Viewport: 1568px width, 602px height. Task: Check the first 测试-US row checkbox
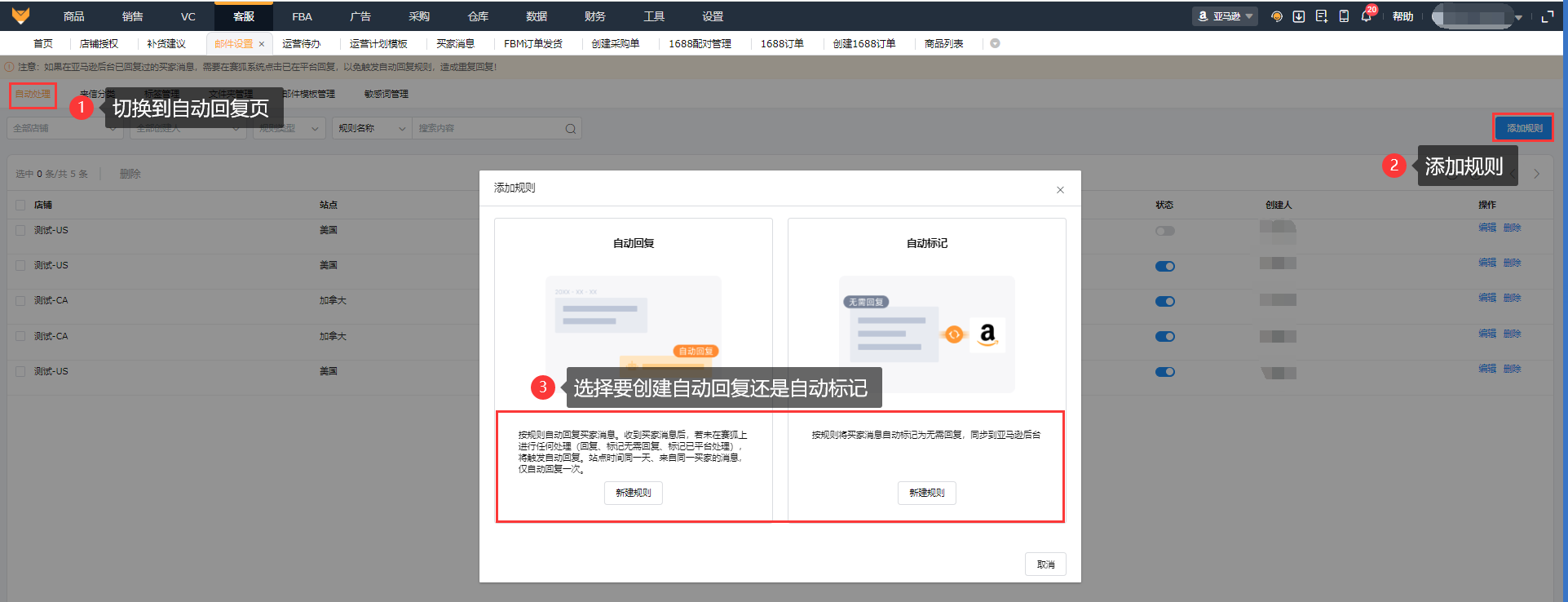[20, 231]
